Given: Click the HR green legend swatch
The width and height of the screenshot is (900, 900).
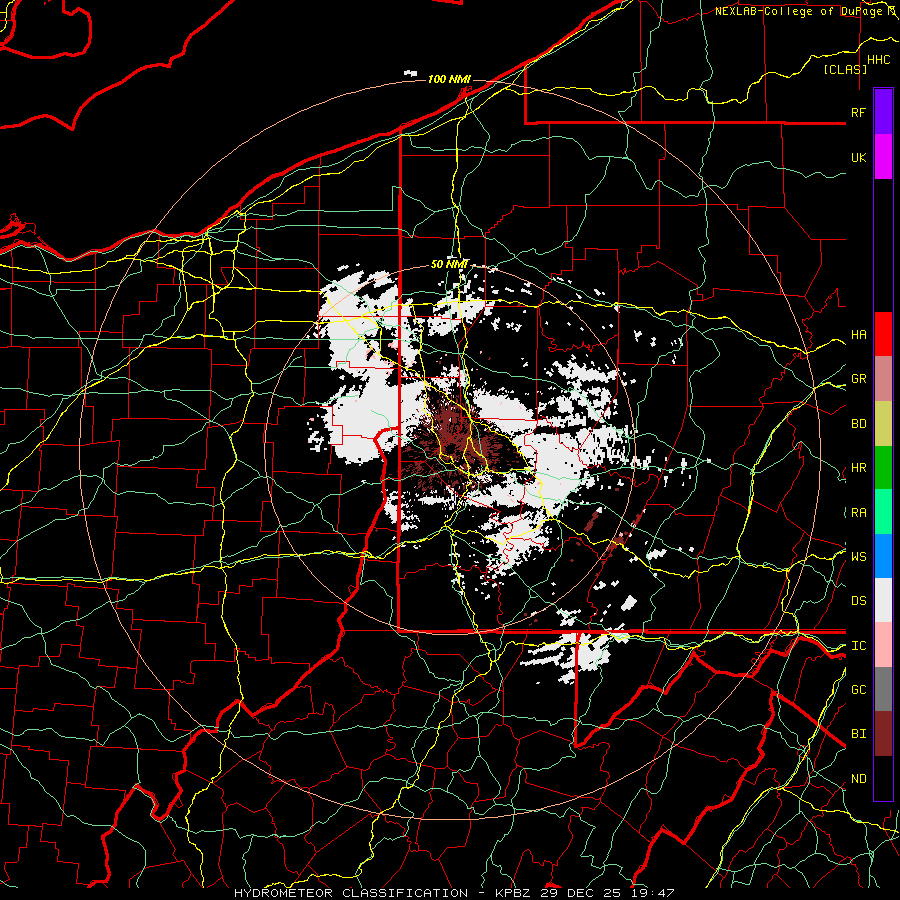Looking at the screenshot, I should click(x=883, y=467).
